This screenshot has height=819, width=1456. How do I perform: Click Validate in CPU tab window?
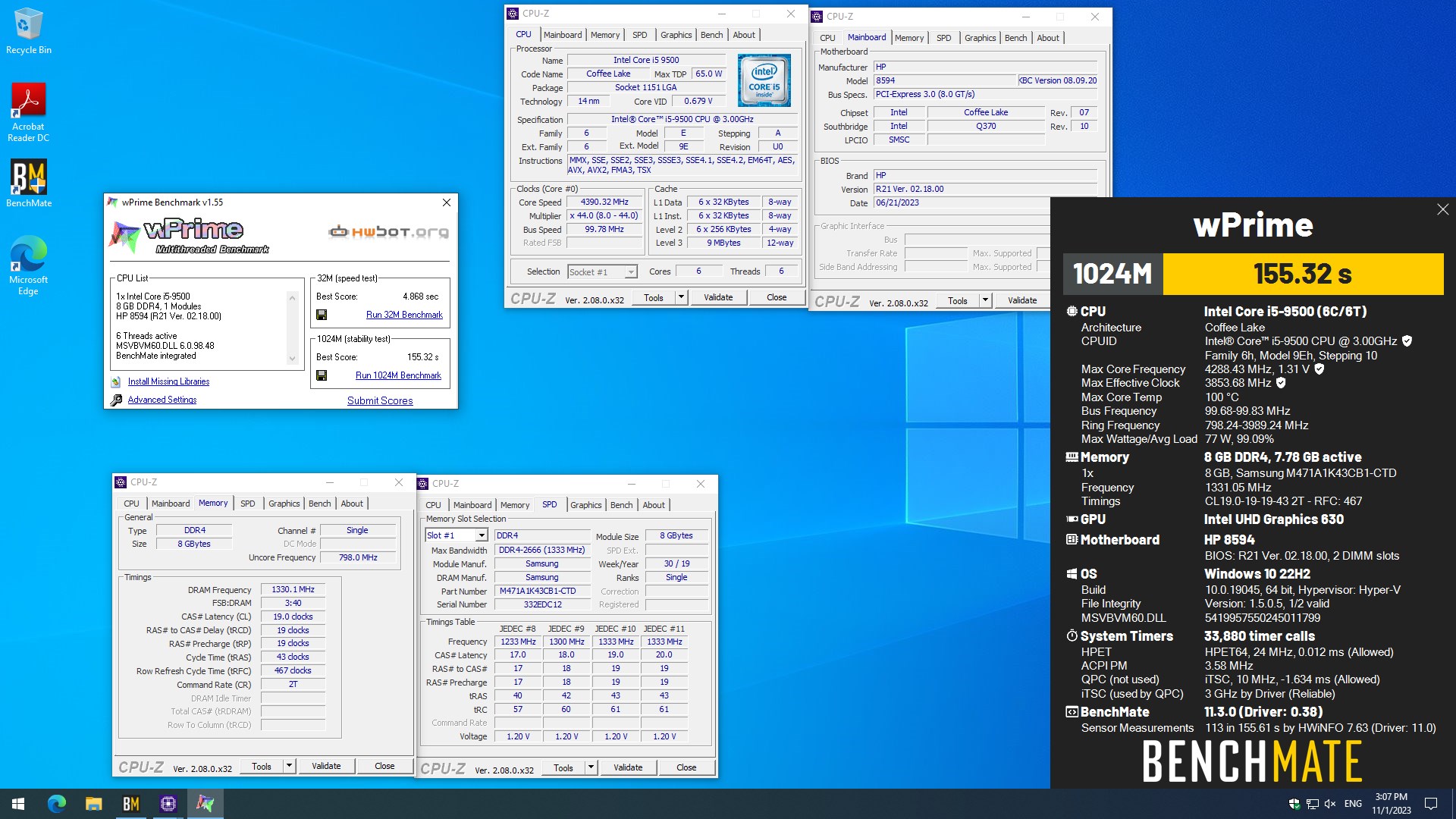tap(718, 298)
